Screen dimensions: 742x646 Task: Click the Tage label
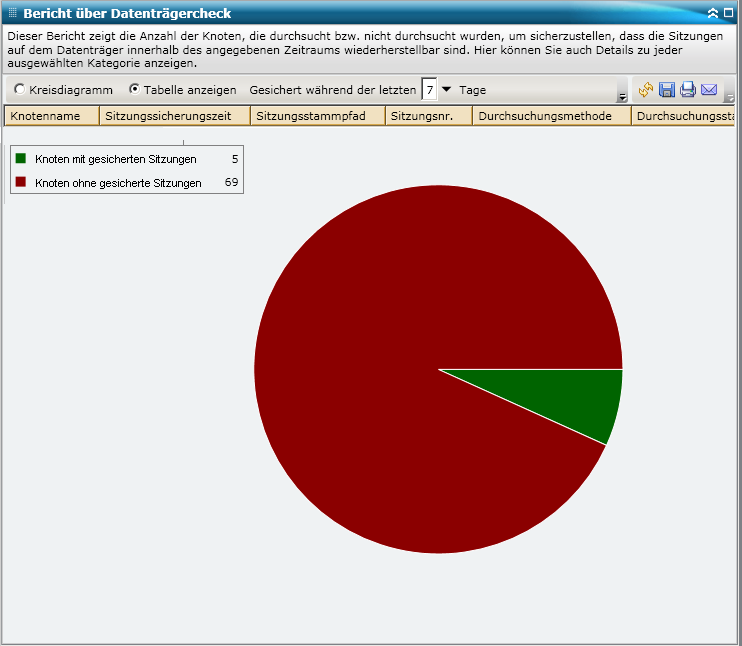(472, 90)
